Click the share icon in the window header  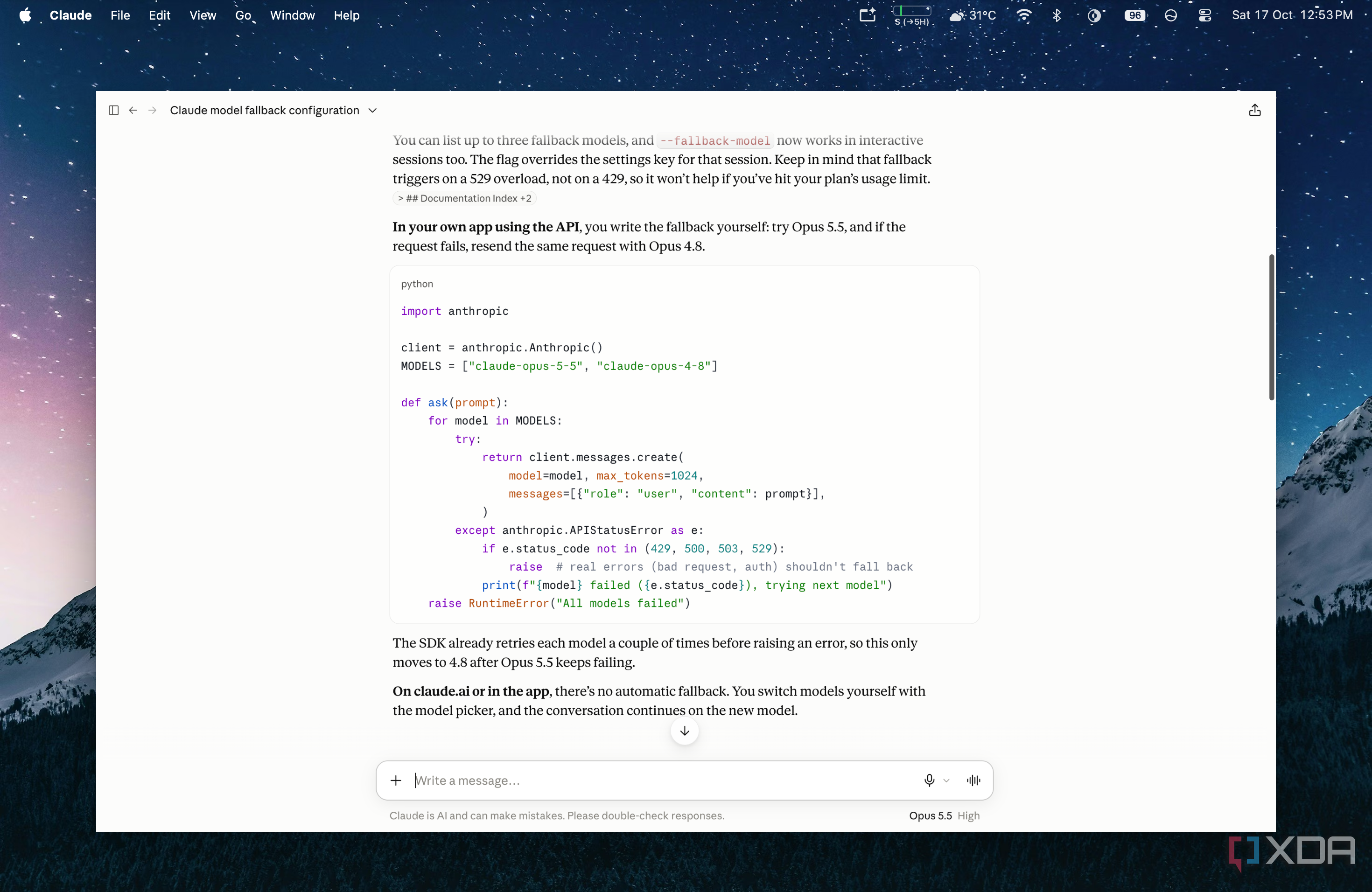tap(1254, 110)
